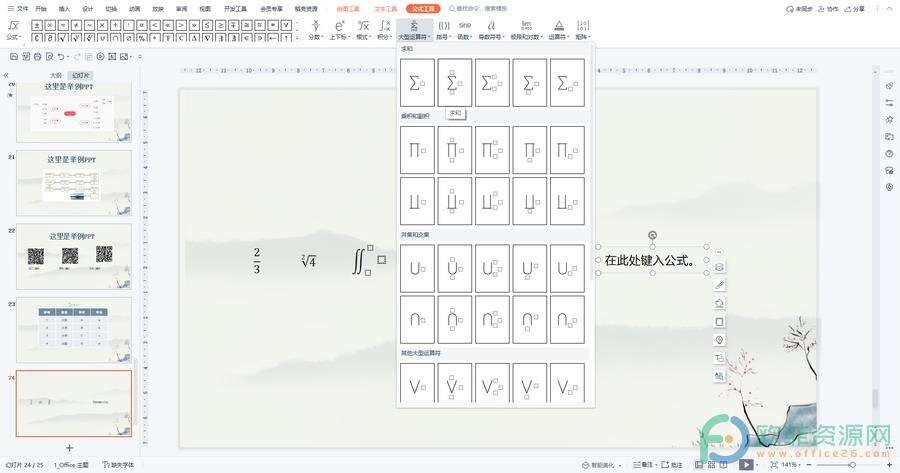Insert coproduct with upper and lower limits
Image resolution: width=900 pixels, height=473 pixels.
coord(455,201)
